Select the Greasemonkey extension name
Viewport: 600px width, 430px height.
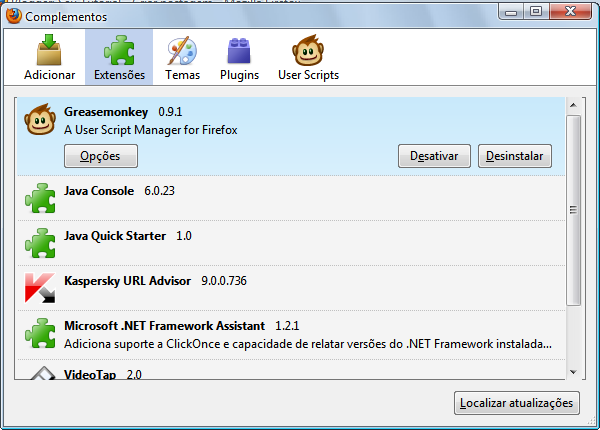tap(106, 112)
